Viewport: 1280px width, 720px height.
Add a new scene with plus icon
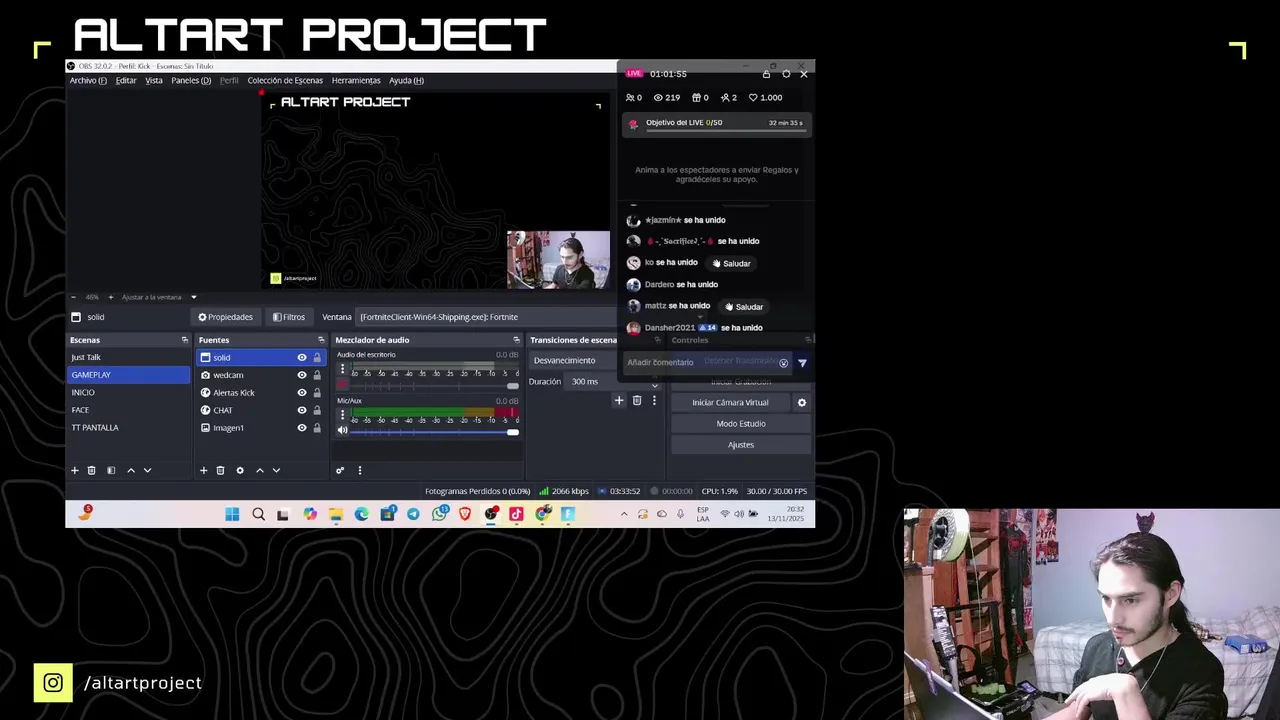pos(74,470)
